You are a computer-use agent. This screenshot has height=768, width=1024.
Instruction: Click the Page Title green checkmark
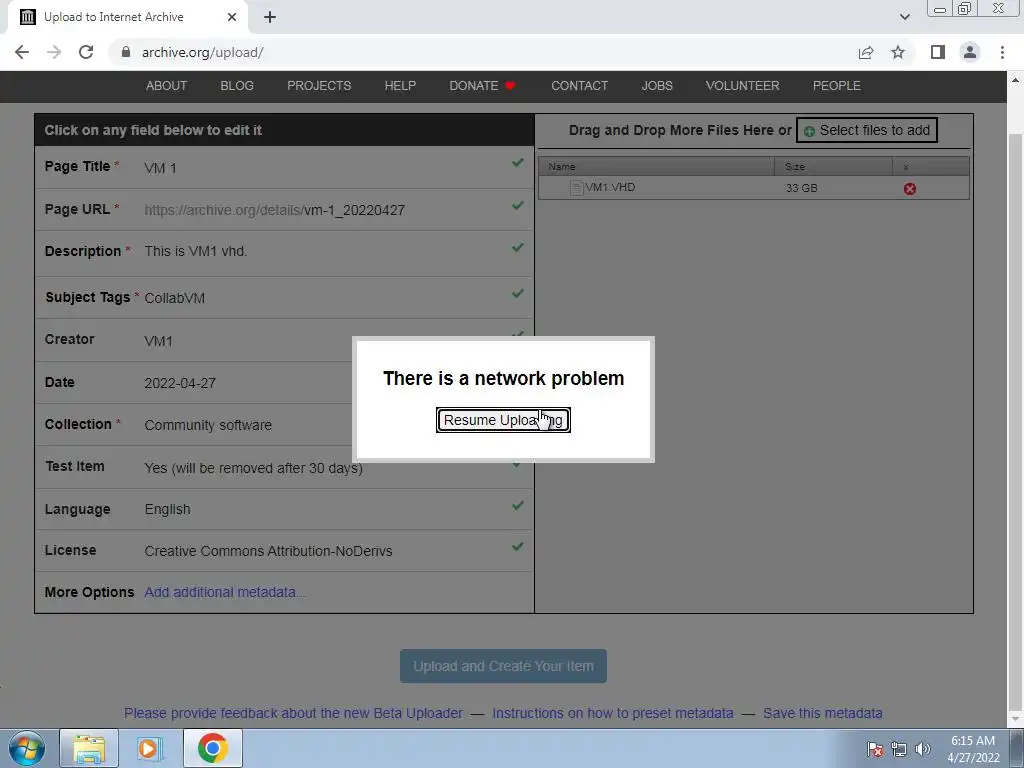[x=517, y=163]
